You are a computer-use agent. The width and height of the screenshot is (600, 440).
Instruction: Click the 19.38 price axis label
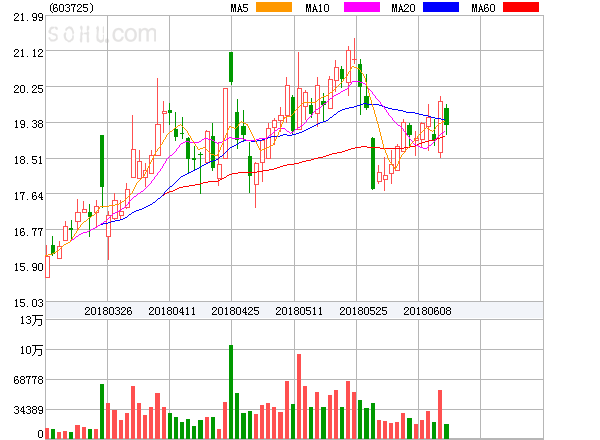tap(28, 124)
